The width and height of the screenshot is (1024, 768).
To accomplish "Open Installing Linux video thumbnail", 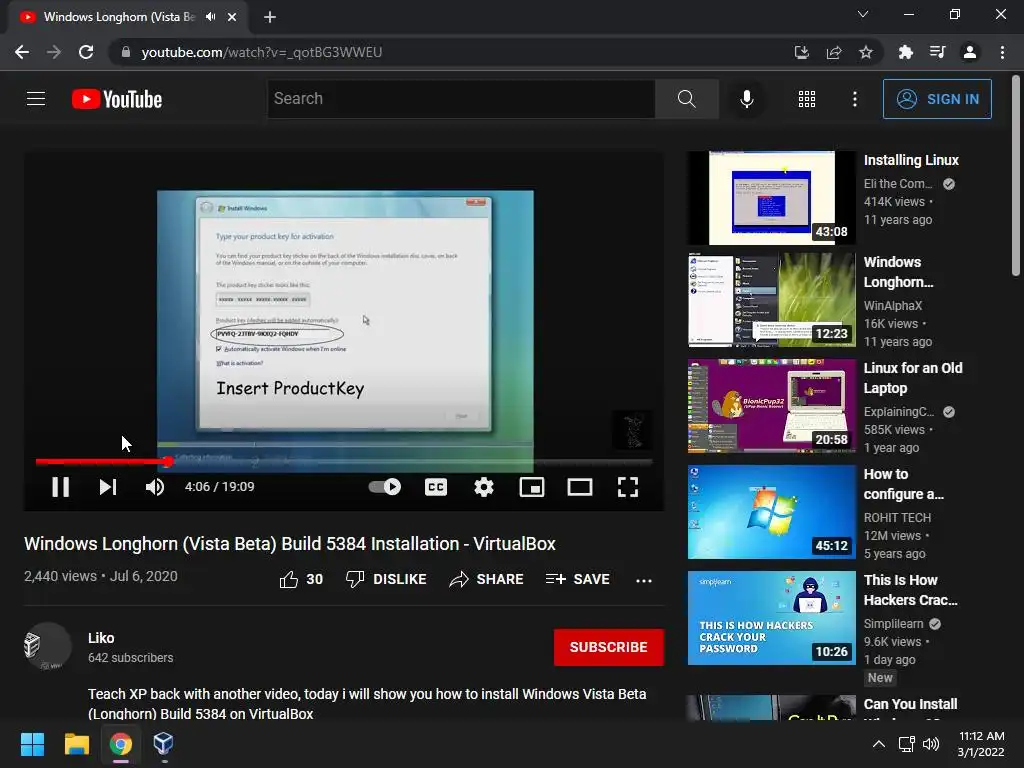I will [771, 198].
